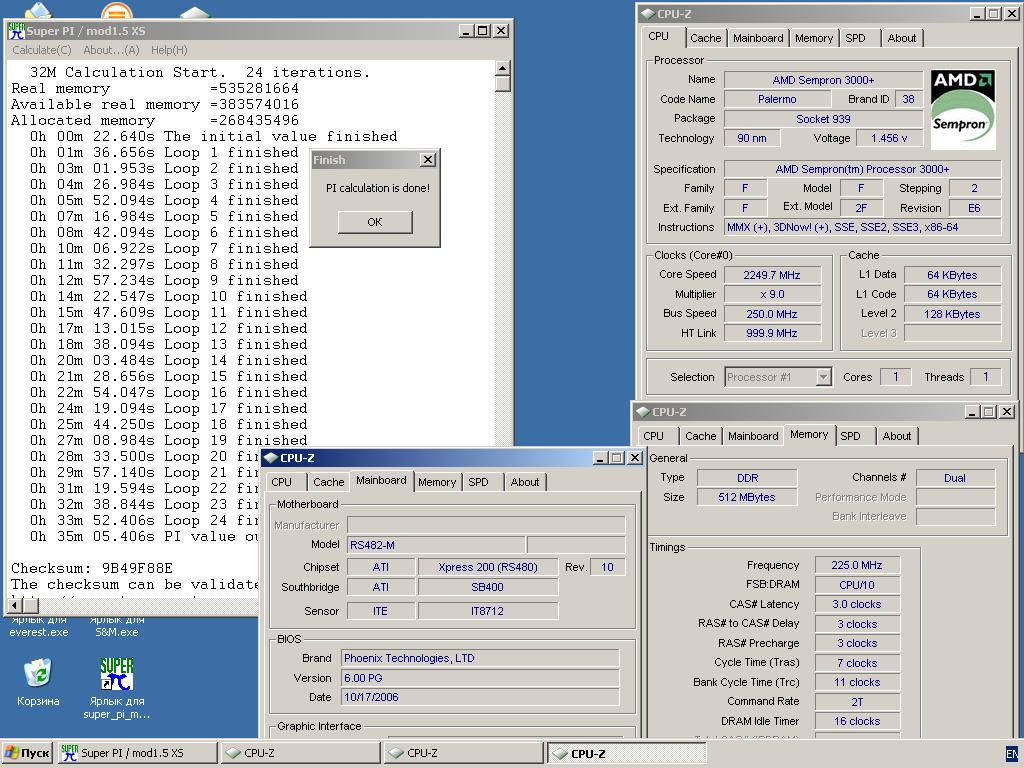Click the Bus Speed value 250.0 MHz
Viewport: 1024px width, 768px height.
click(772, 313)
